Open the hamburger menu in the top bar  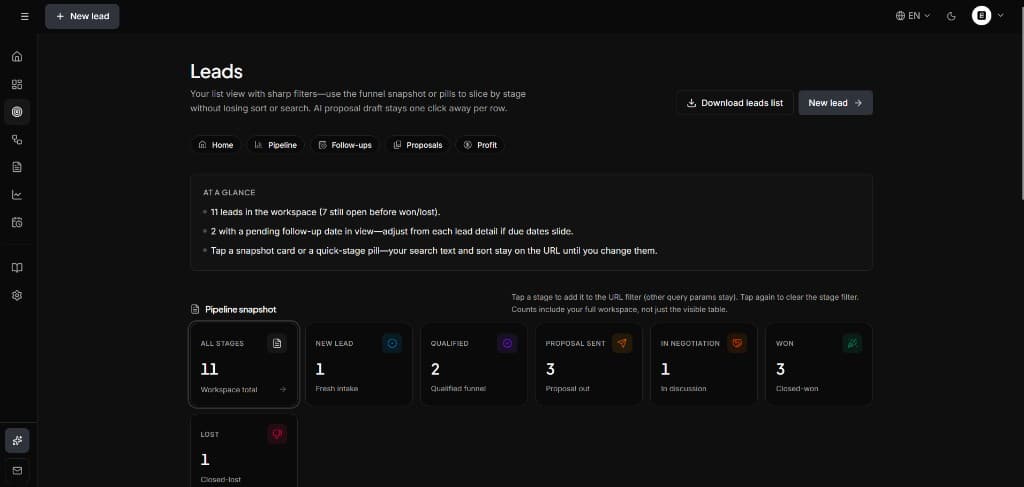(25, 16)
